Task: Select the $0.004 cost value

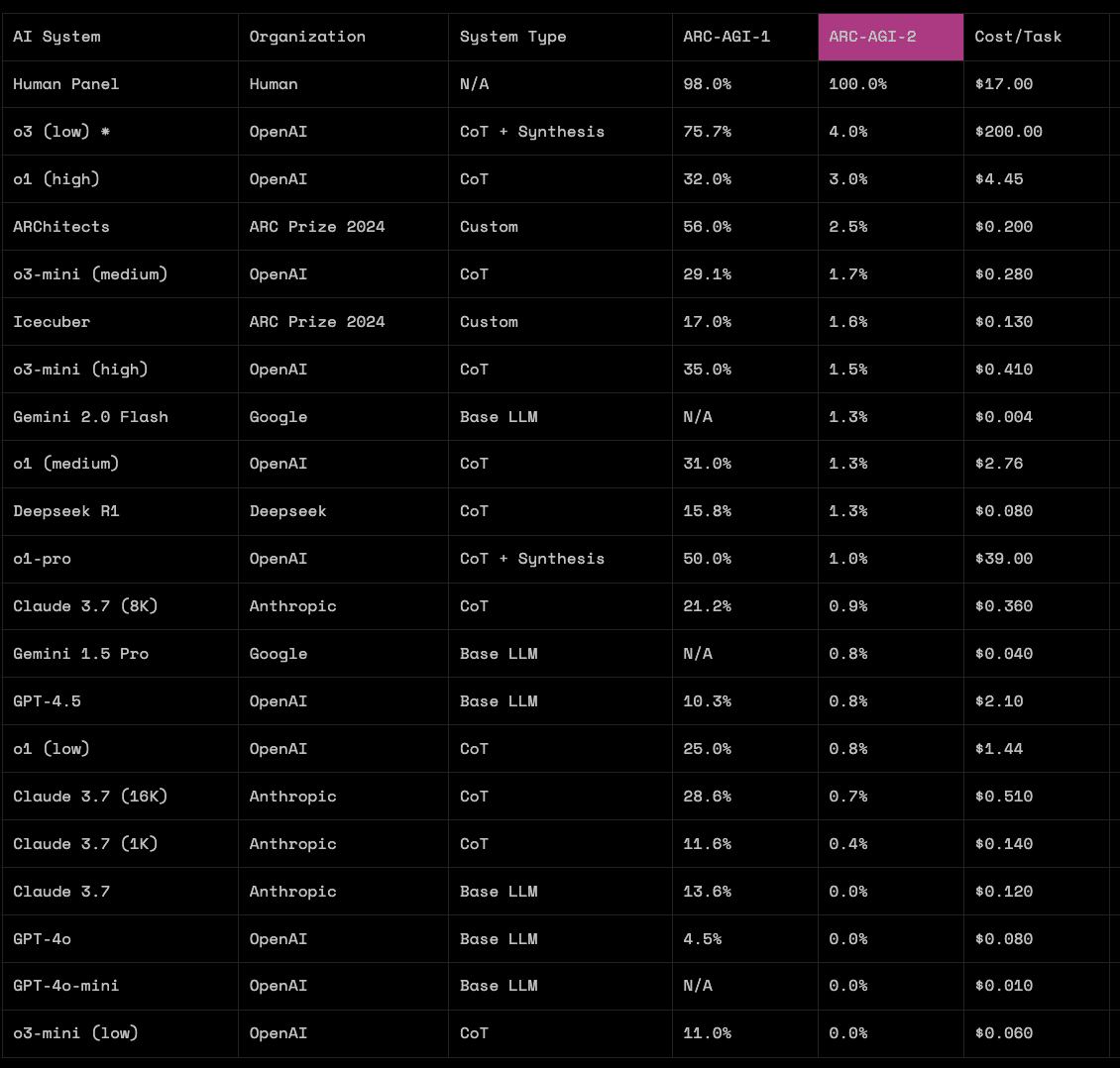Action: [x=1004, y=417]
